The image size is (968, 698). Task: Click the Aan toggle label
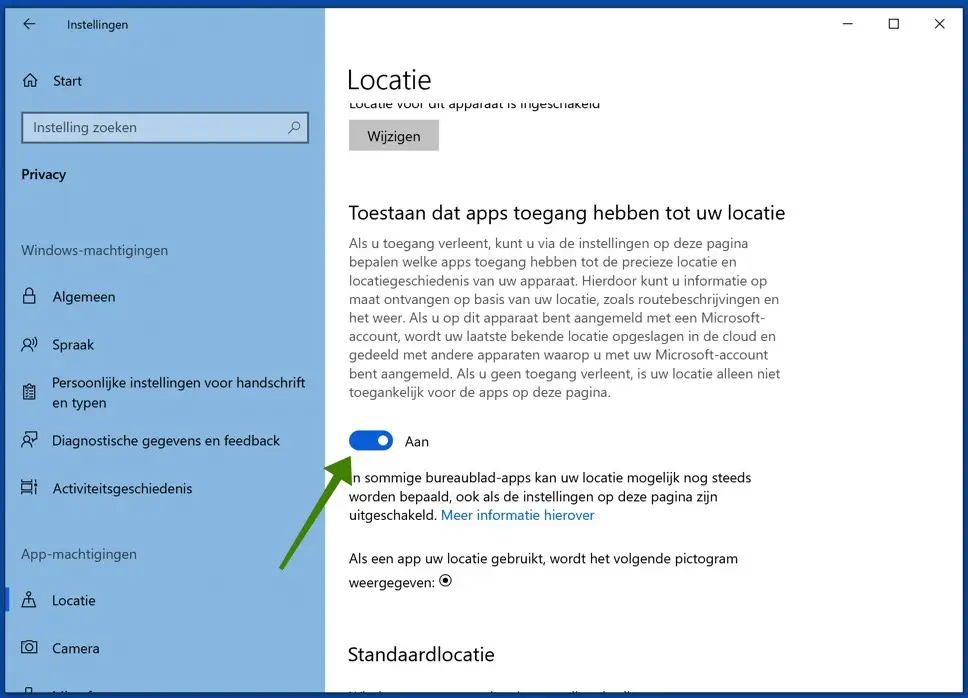click(x=417, y=441)
